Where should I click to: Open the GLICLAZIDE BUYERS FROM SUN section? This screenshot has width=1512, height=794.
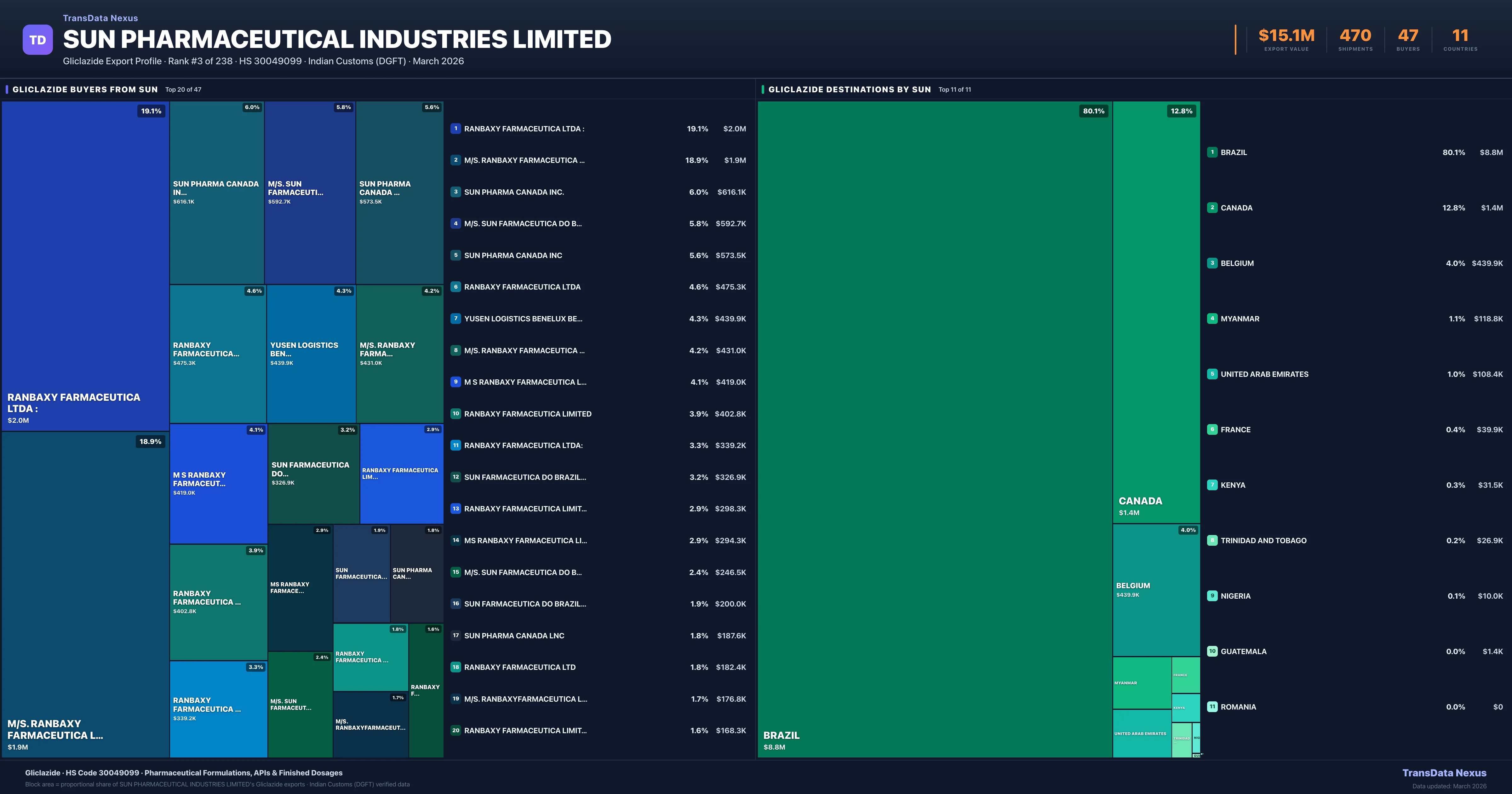coord(85,89)
